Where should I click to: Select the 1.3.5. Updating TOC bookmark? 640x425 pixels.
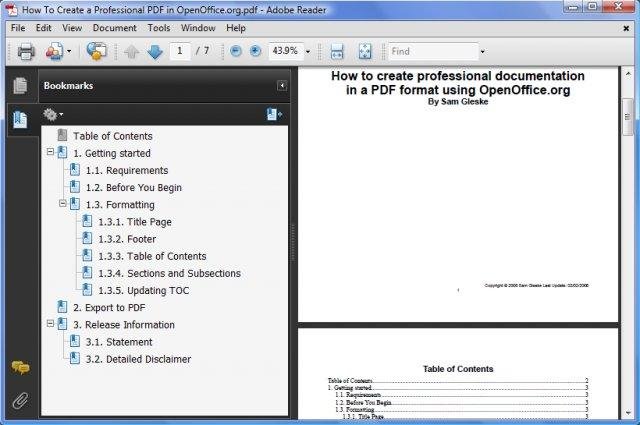(144, 290)
